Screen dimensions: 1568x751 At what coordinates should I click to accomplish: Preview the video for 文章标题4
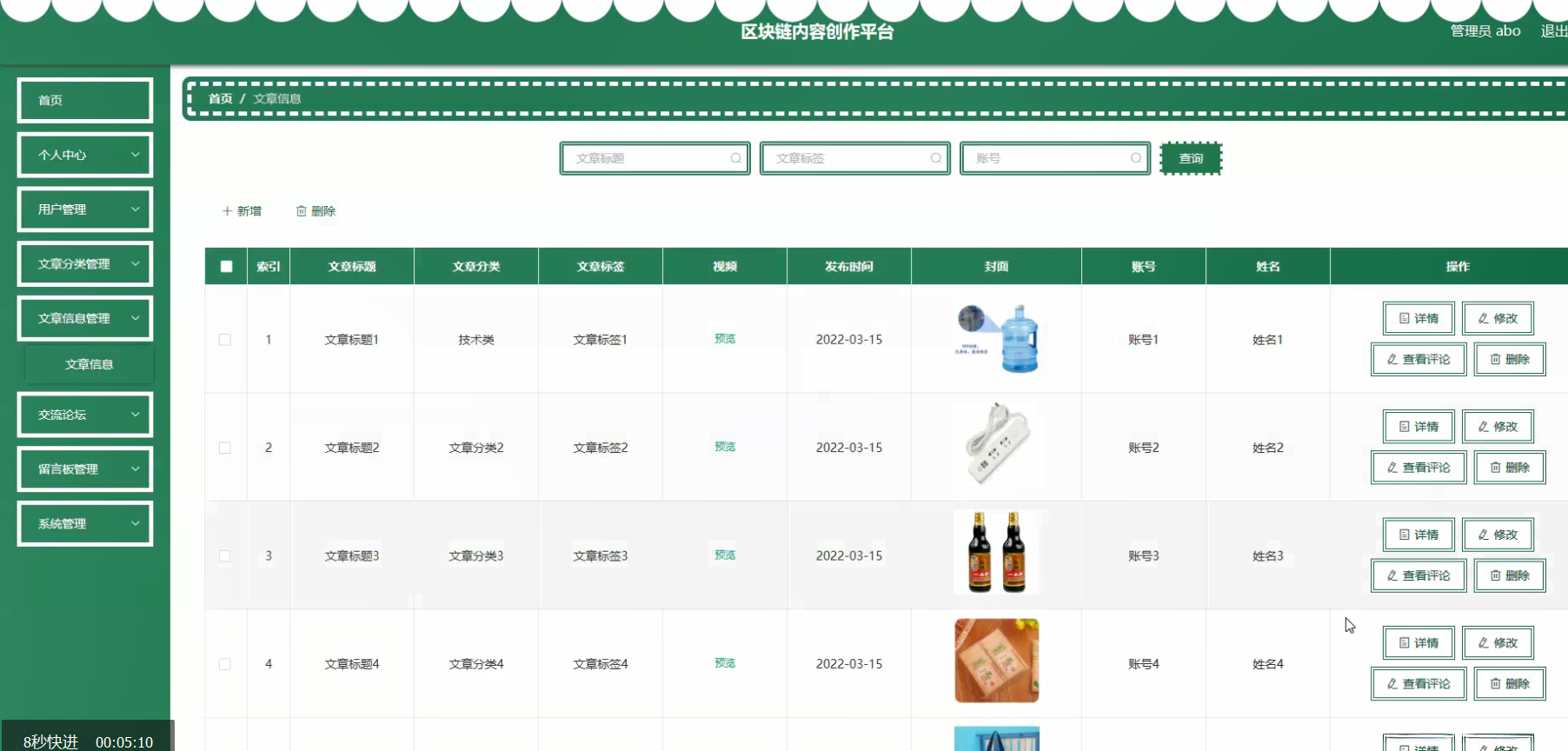coord(725,663)
